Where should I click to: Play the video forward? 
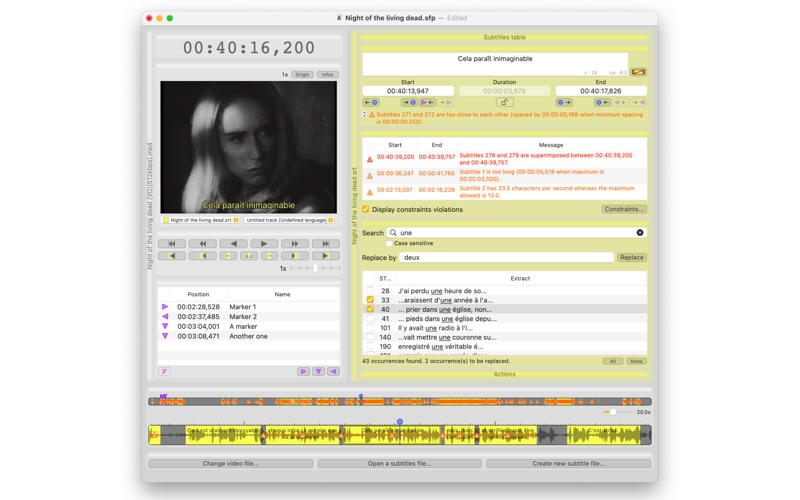pos(264,244)
